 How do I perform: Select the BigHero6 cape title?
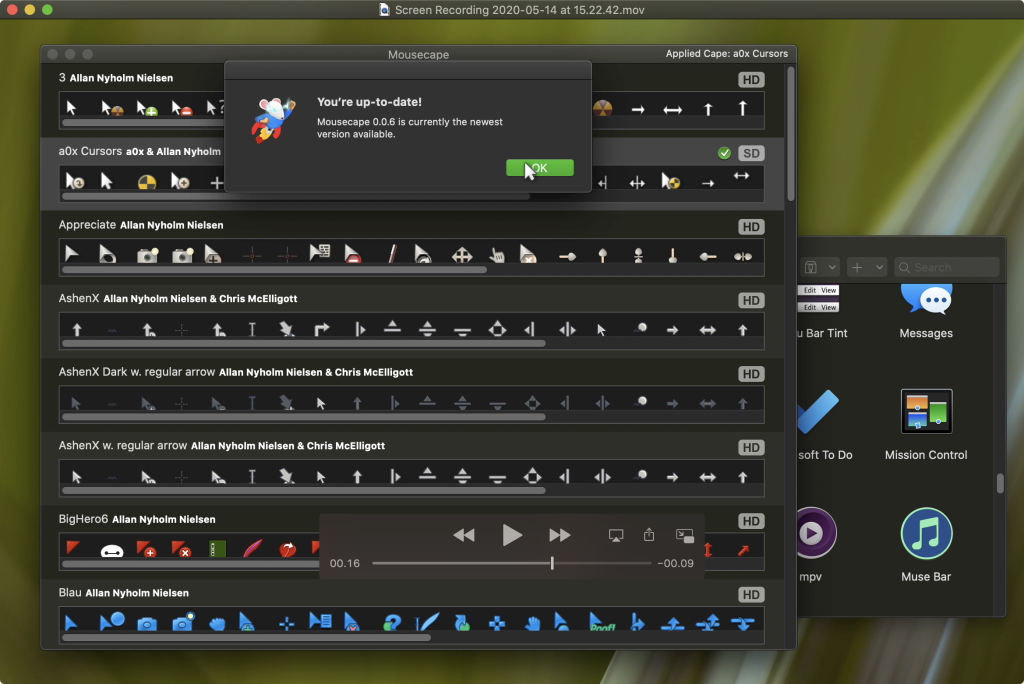(x=84, y=519)
